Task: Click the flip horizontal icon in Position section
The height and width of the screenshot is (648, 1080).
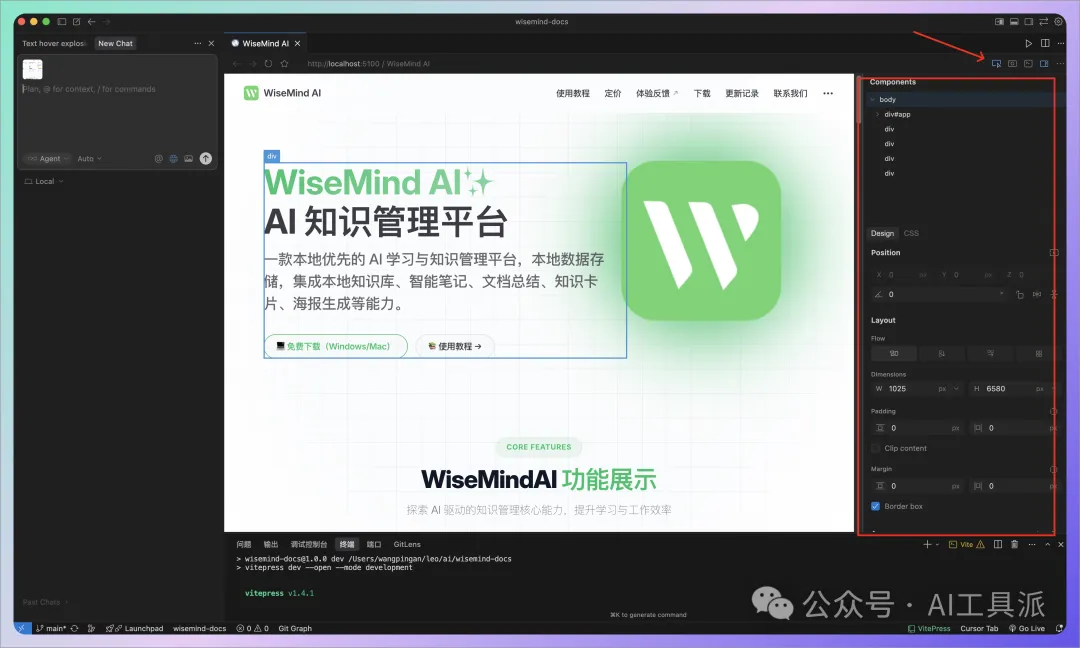Action: coord(1037,295)
